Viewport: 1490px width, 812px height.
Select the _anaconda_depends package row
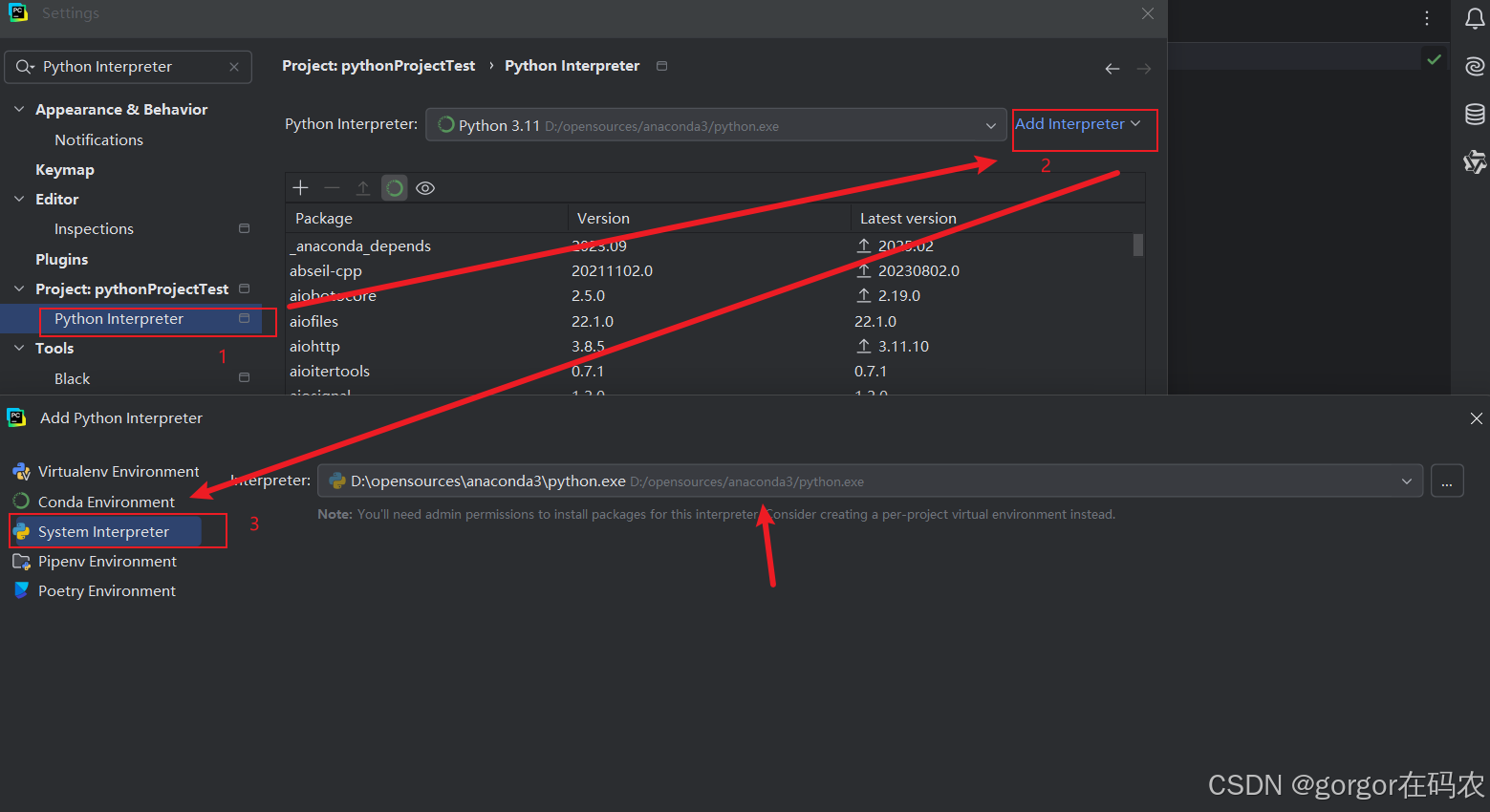click(709, 246)
